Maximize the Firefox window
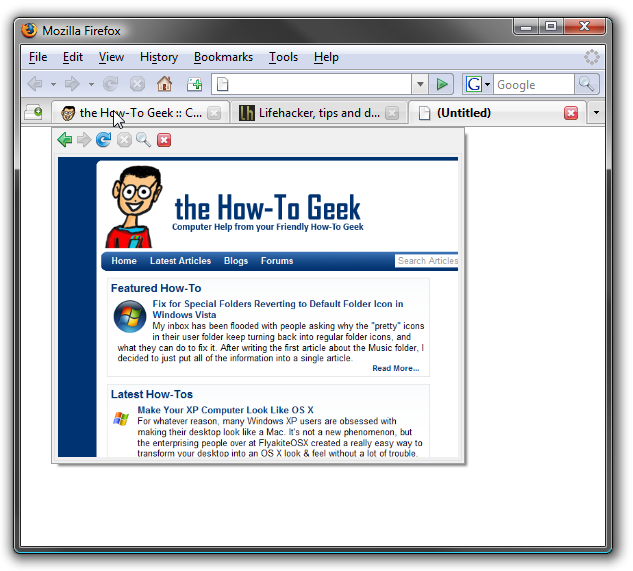Screen dimensions: 633x571 (551, 27)
